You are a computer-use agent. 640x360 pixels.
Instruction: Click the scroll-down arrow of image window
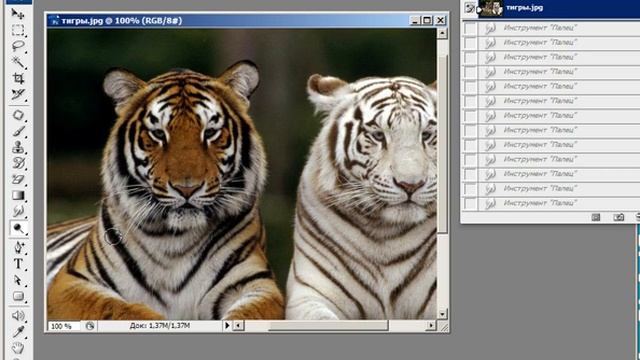click(x=442, y=314)
